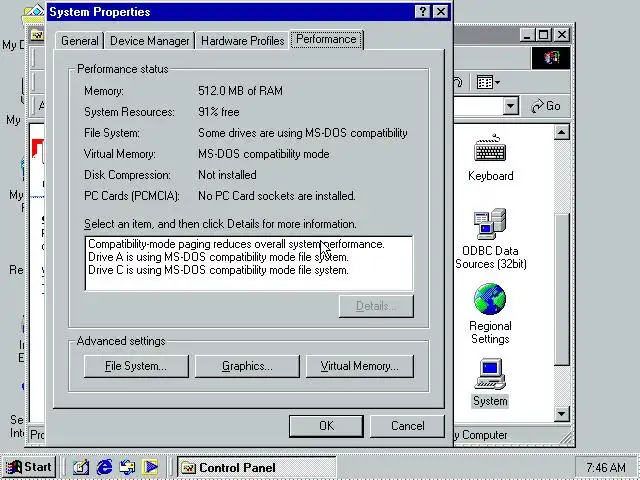Click the Control Panel taskbar button
Viewport: 640px width, 480px height.
(256, 467)
